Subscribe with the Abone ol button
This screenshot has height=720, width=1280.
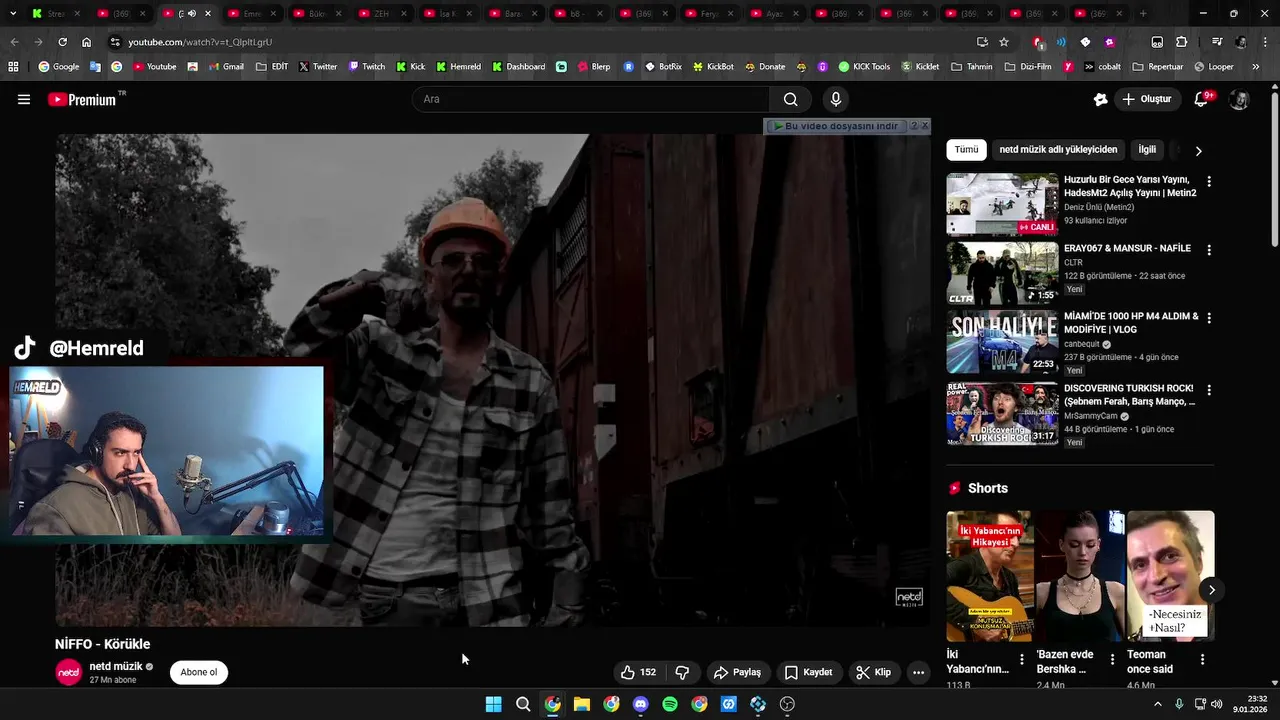click(x=199, y=672)
